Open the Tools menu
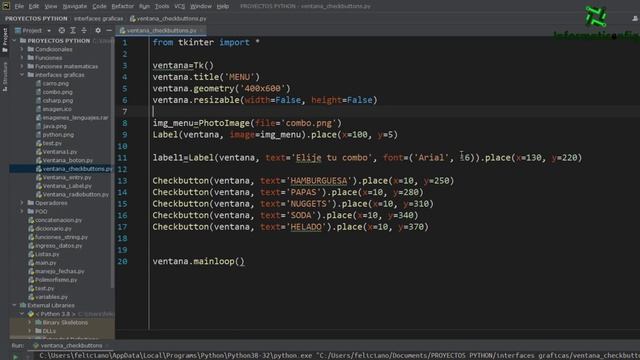 pyautogui.click(x=162, y=6)
